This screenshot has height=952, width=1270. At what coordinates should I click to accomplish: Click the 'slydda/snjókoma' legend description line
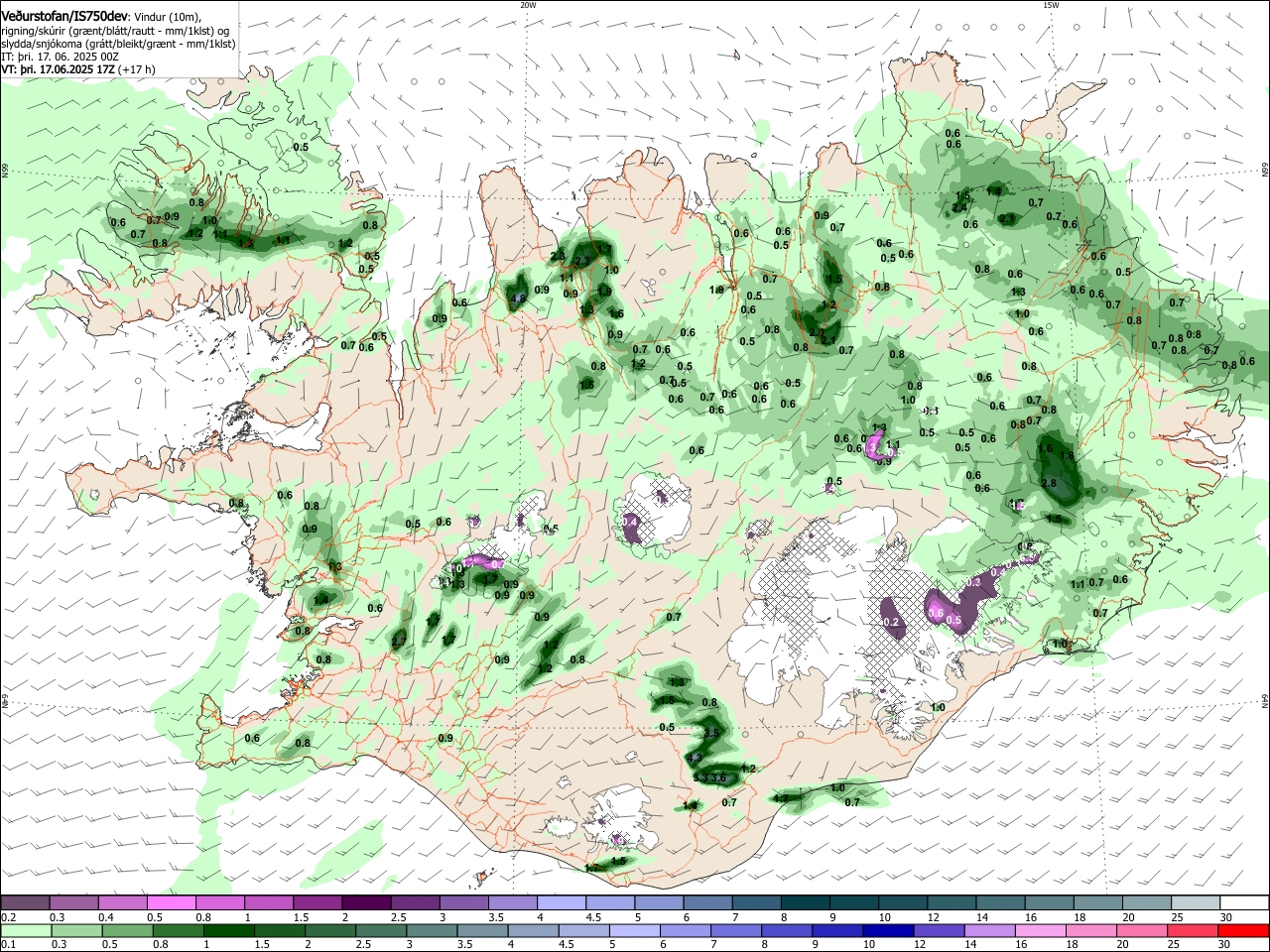coord(118,45)
